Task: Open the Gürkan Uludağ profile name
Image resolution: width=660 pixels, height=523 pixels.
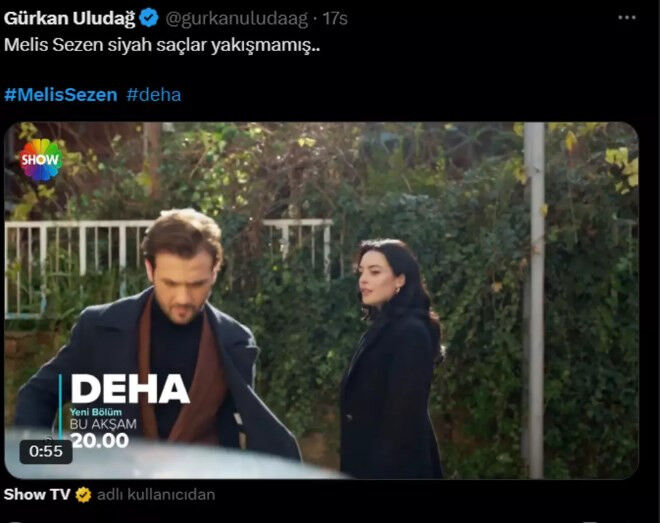Action: [69, 18]
